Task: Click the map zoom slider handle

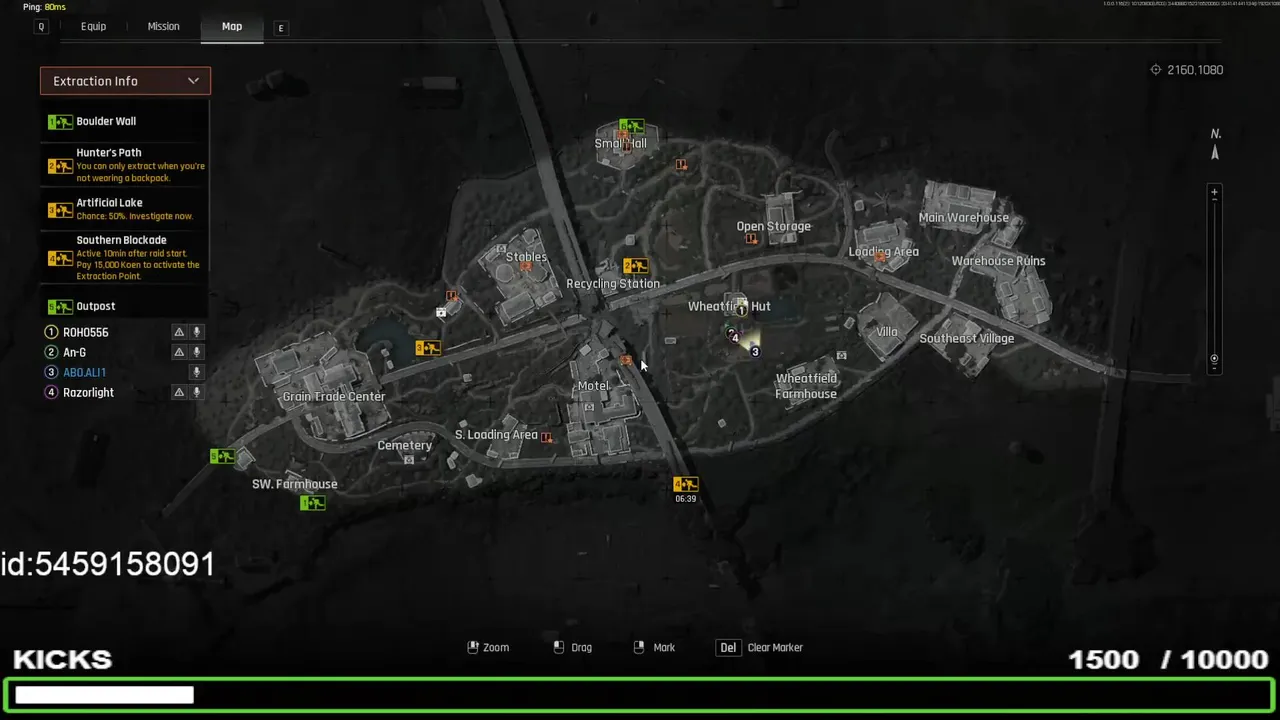Action: (1214, 359)
